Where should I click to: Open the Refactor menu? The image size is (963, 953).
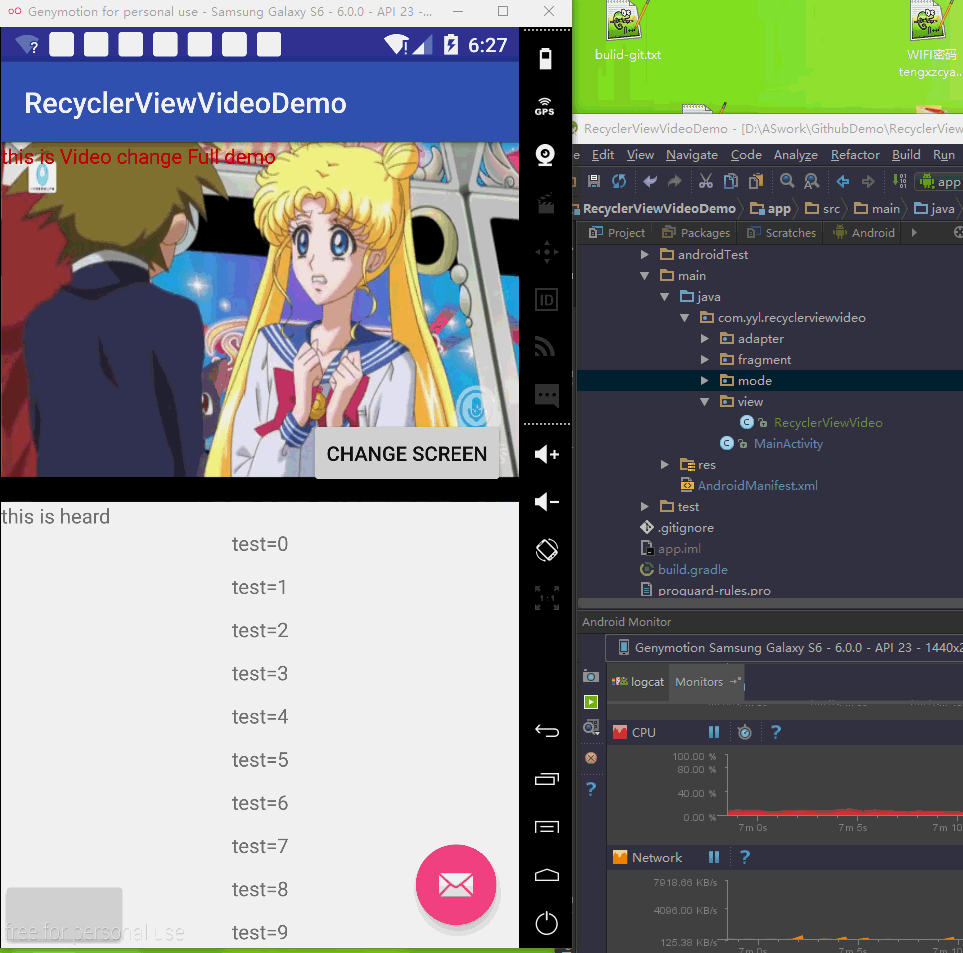pos(855,155)
